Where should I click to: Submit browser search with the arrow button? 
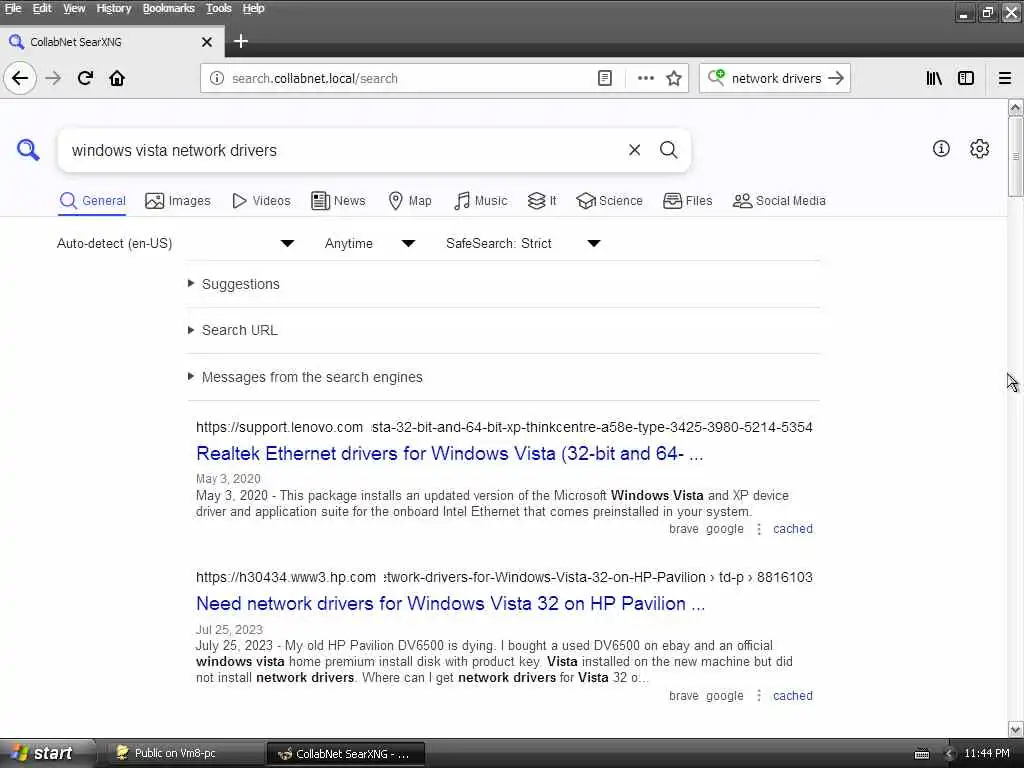pyautogui.click(x=836, y=78)
